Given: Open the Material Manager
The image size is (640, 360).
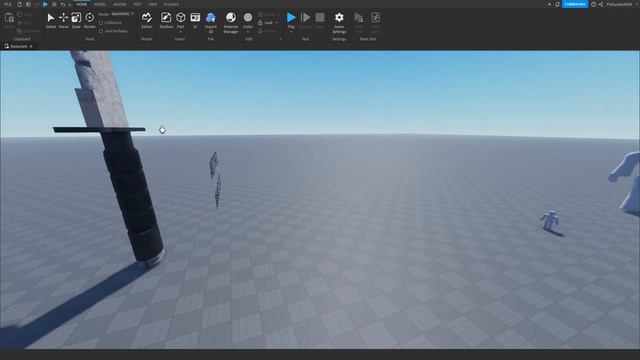Looking at the screenshot, I should coord(231,18).
